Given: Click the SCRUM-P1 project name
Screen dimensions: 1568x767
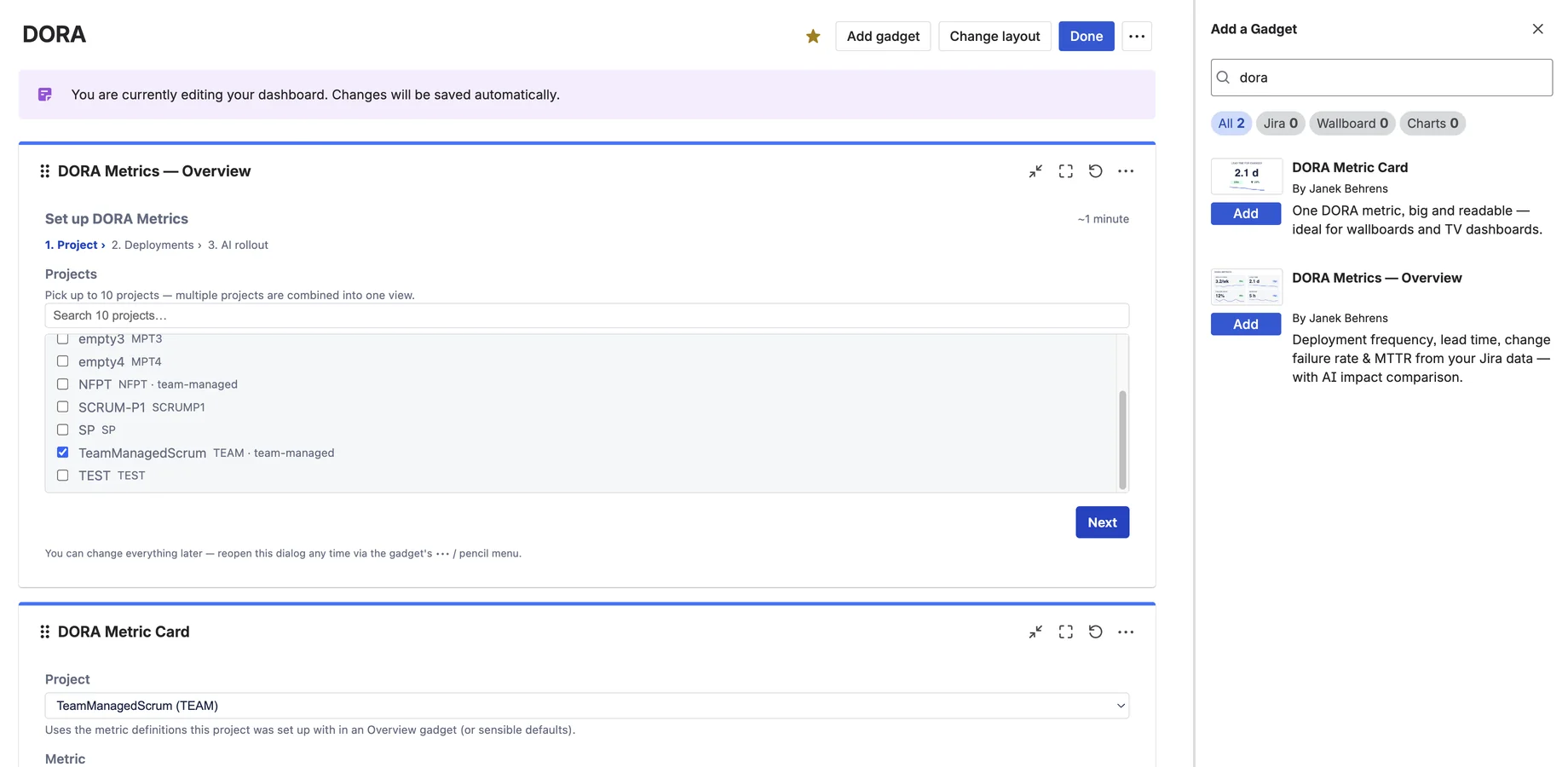Looking at the screenshot, I should tap(112, 407).
